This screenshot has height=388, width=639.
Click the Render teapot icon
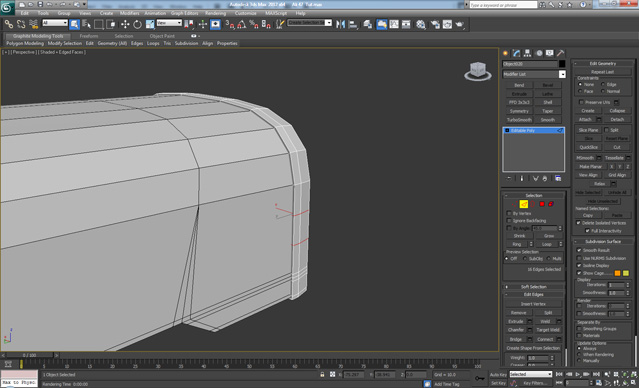pos(460,24)
